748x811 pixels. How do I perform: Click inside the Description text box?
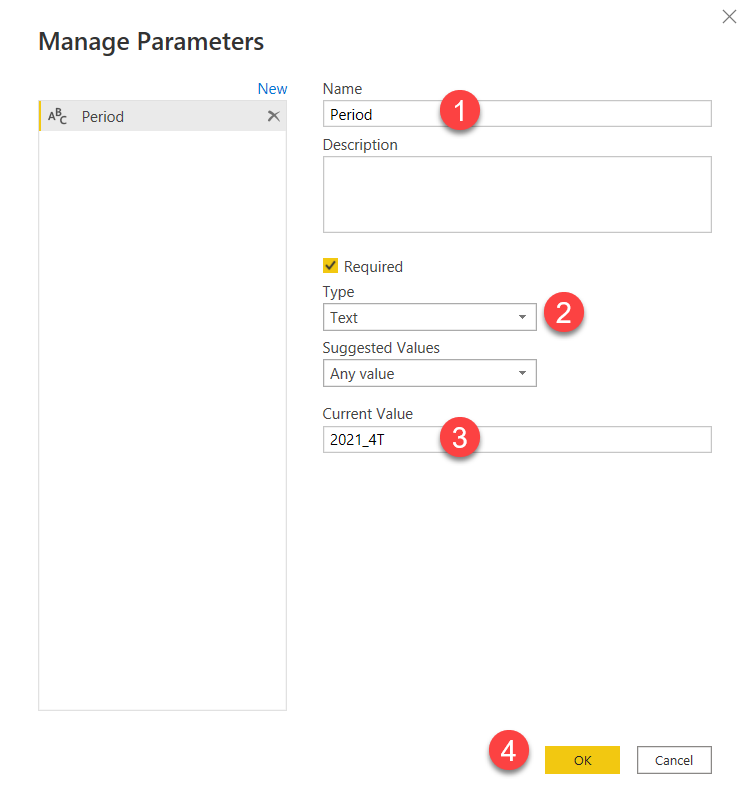(517, 194)
